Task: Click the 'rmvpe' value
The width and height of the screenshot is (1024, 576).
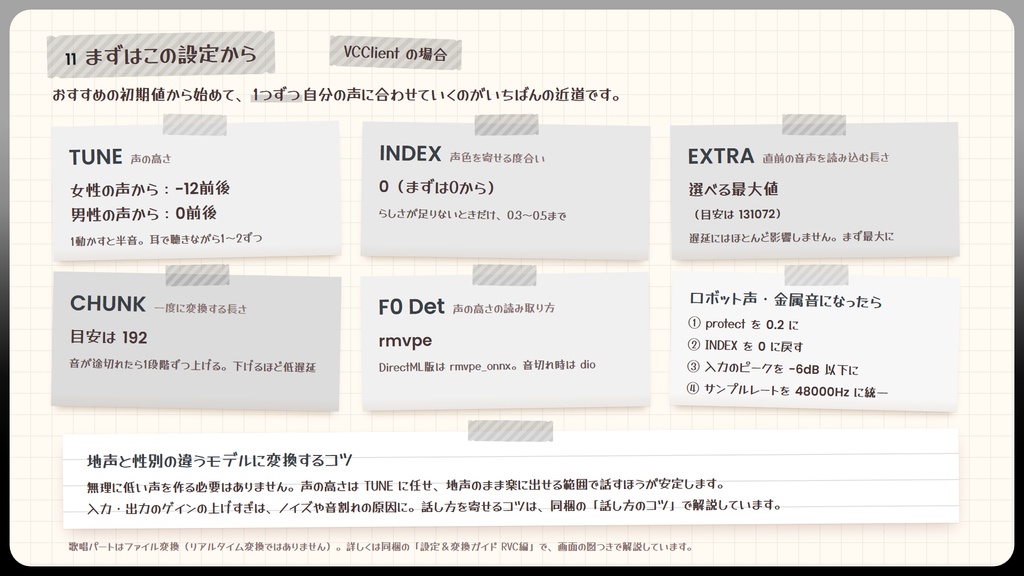Action: [405, 341]
